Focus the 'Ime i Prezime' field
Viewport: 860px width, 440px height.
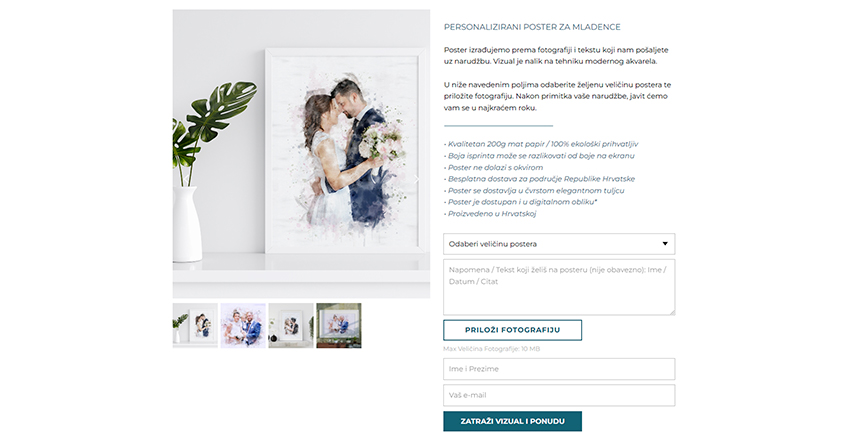[559, 369]
